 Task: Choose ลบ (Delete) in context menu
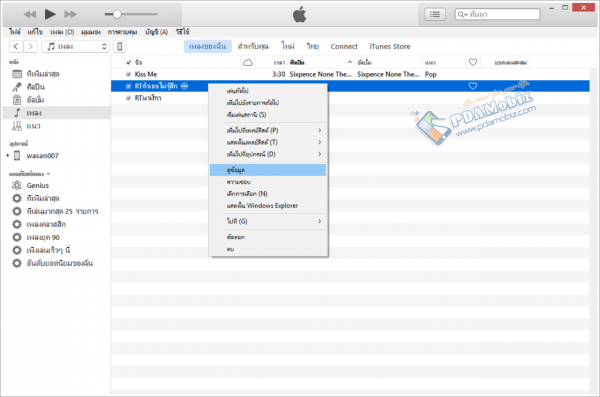[x=268, y=249]
